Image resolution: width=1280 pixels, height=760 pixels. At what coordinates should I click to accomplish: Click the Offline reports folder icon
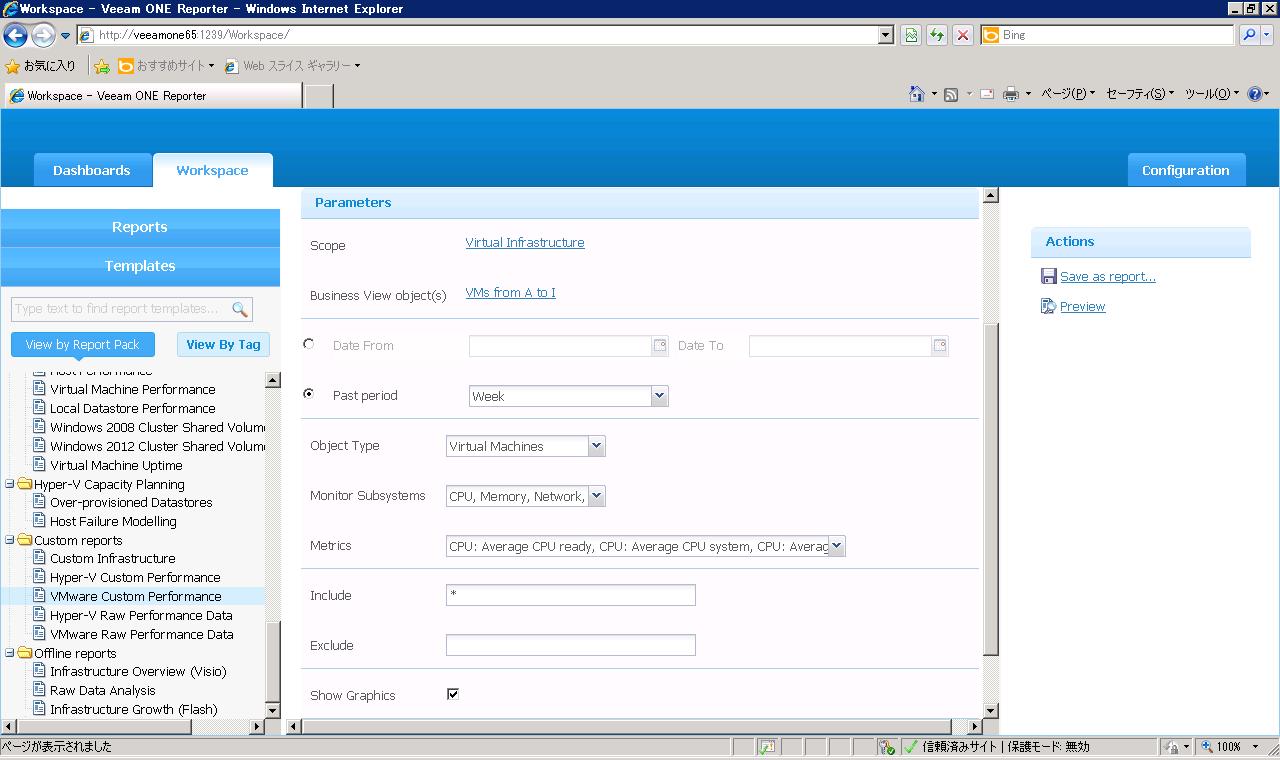25,653
